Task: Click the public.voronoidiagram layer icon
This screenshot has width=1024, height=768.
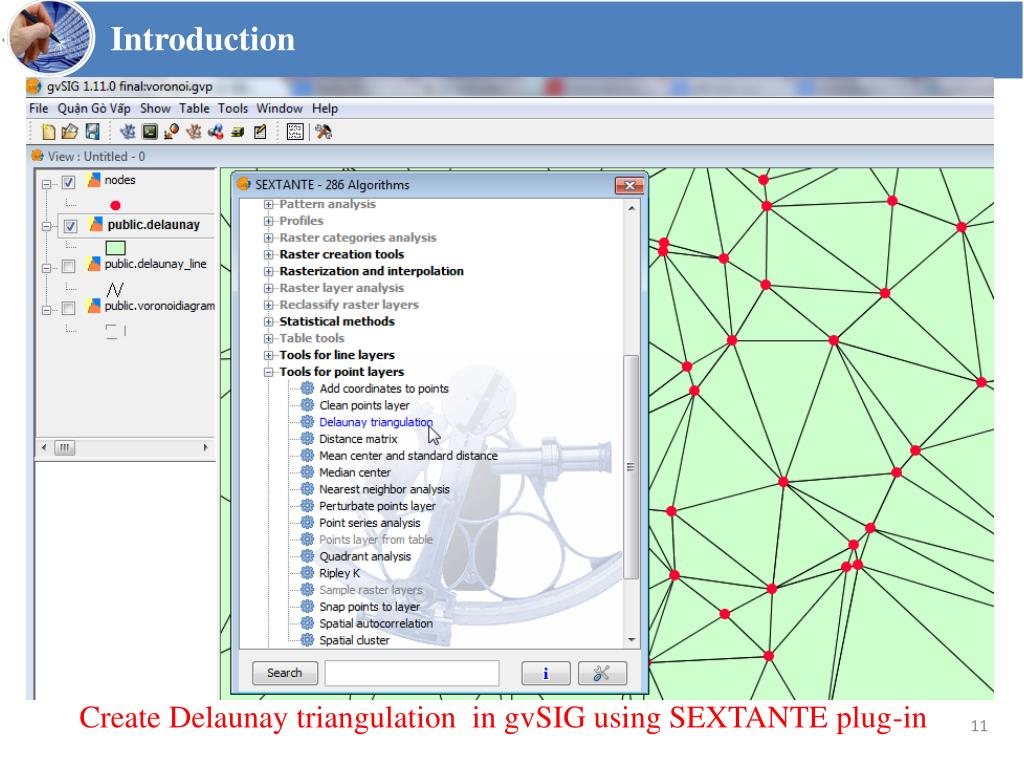Action: (x=94, y=305)
